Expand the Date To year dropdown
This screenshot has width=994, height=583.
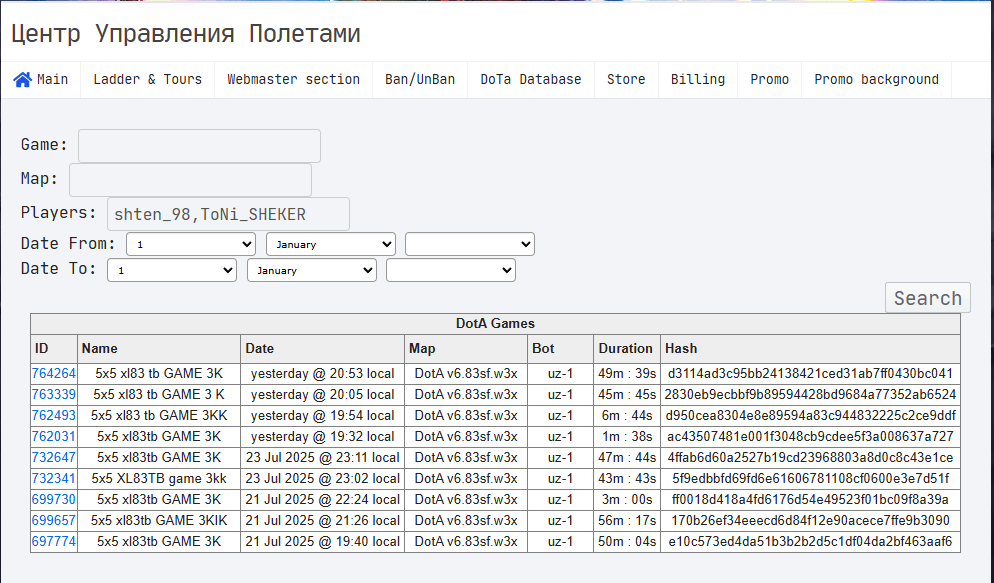[x=451, y=270]
